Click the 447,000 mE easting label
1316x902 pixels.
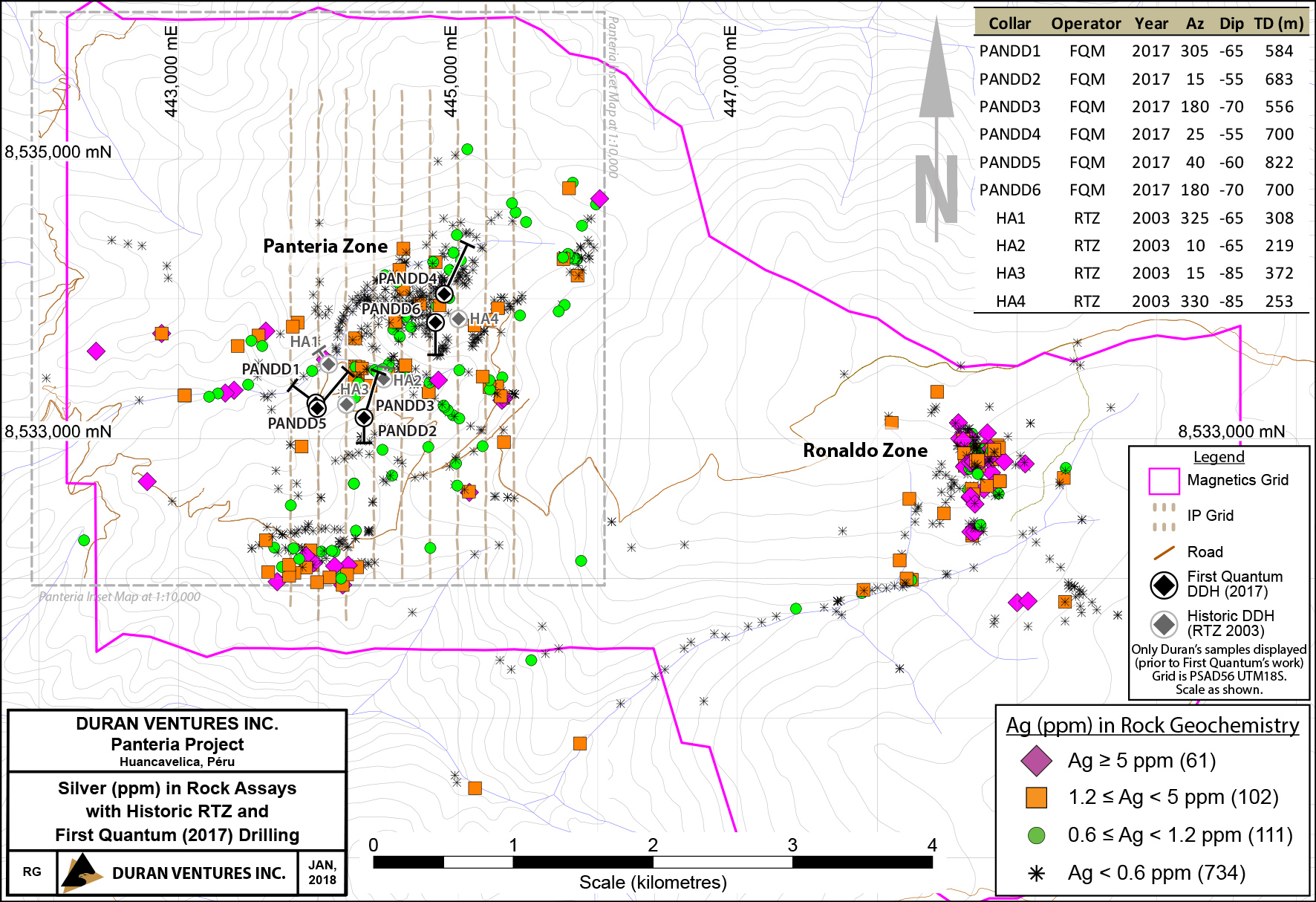pos(730,71)
